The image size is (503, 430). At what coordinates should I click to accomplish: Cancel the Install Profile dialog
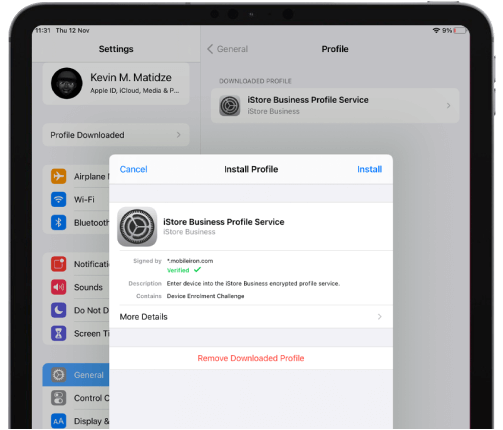133,169
